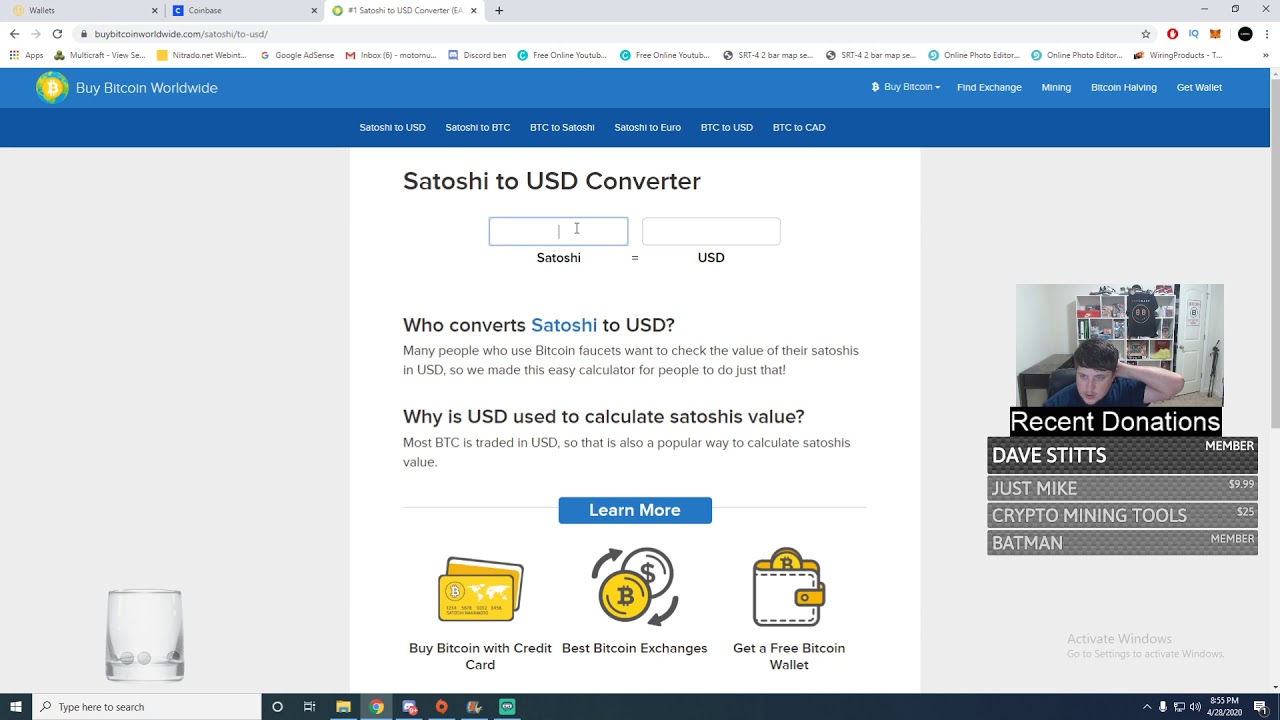The height and width of the screenshot is (720, 1280).
Task: Switch to Chrome on taskbar
Action: [x=376, y=707]
